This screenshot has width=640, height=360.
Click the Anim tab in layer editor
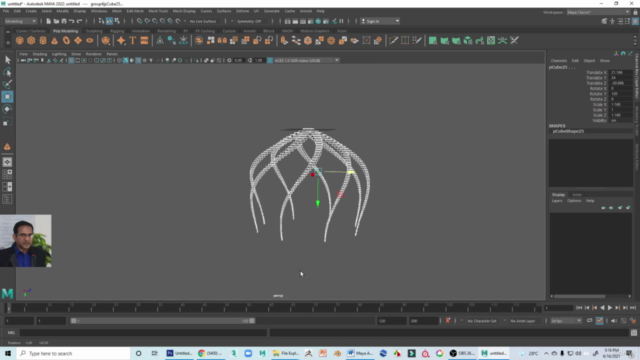[576, 195]
